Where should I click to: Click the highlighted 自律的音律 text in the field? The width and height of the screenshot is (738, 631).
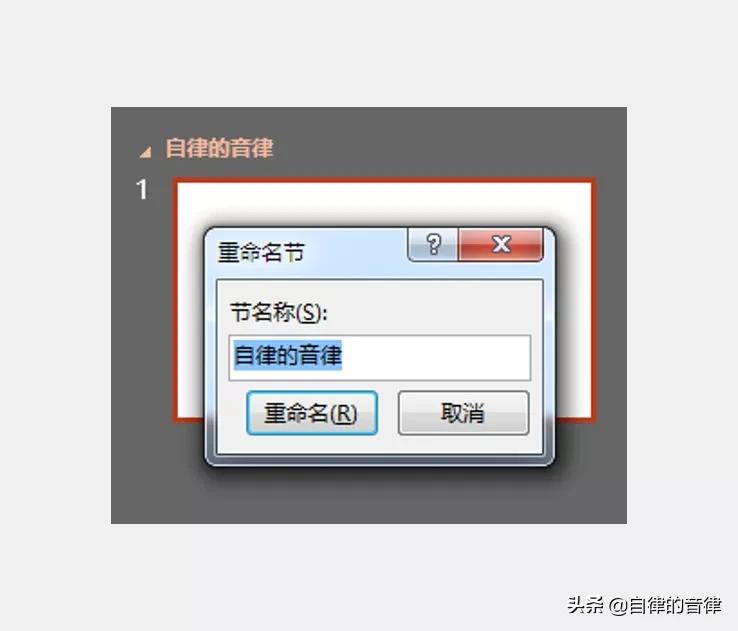(288, 355)
